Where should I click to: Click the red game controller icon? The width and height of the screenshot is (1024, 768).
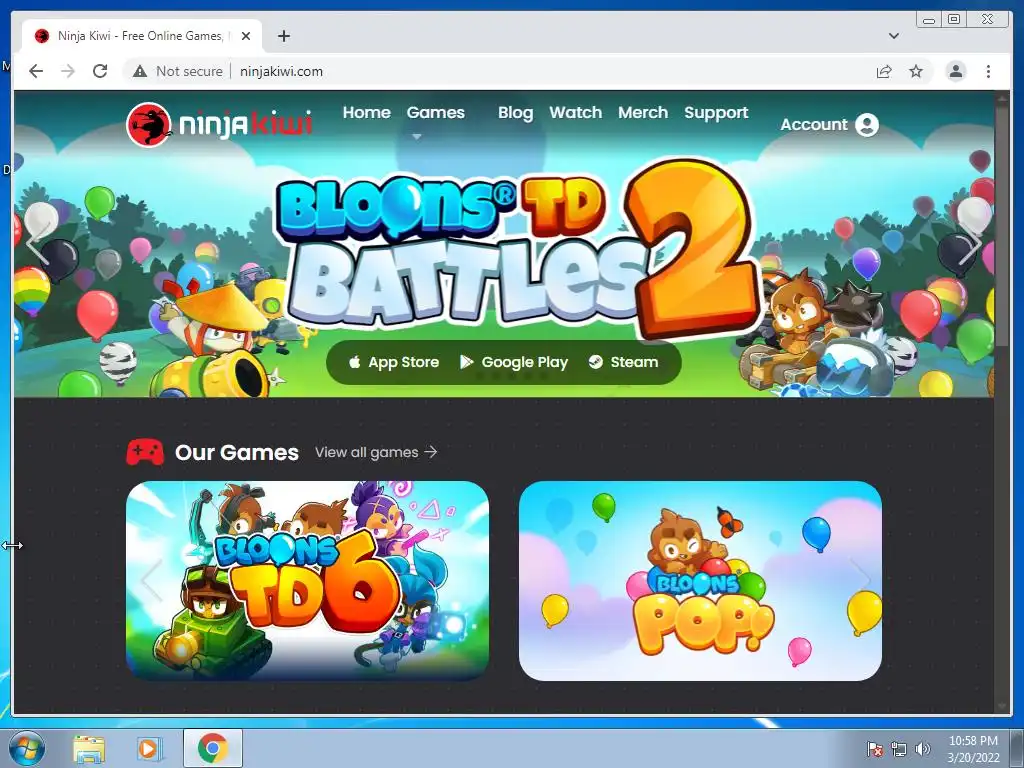145,452
